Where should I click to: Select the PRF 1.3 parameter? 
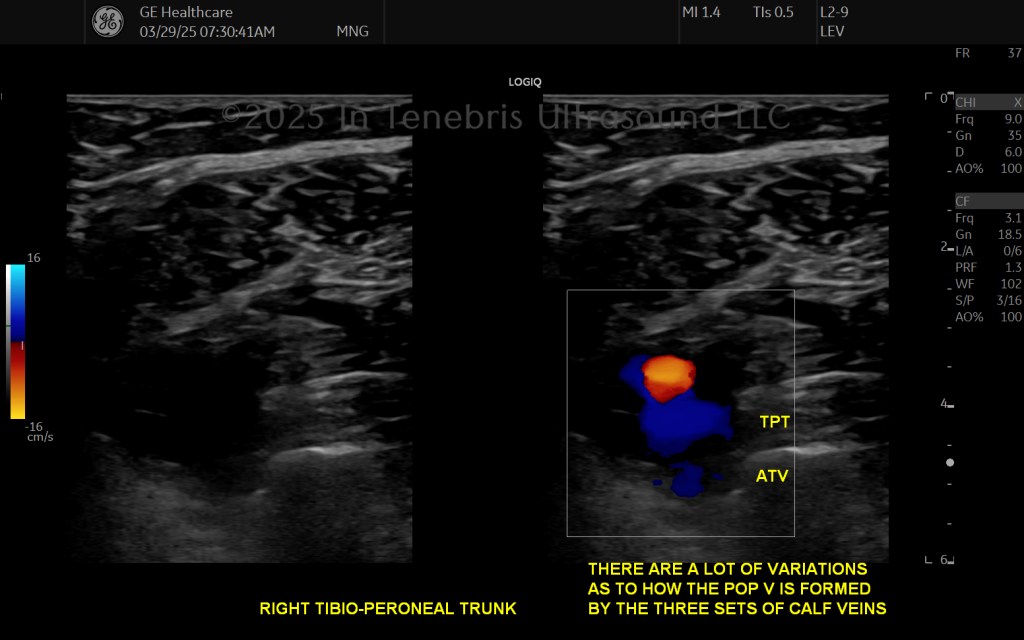click(989, 267)
